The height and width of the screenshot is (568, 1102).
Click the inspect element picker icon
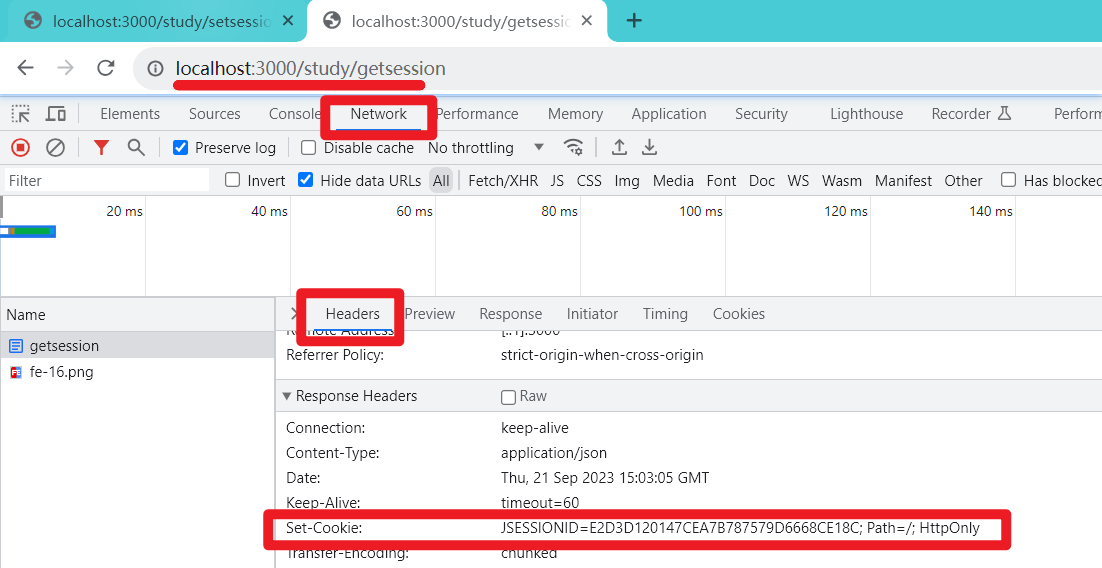(x=21, y=114)
